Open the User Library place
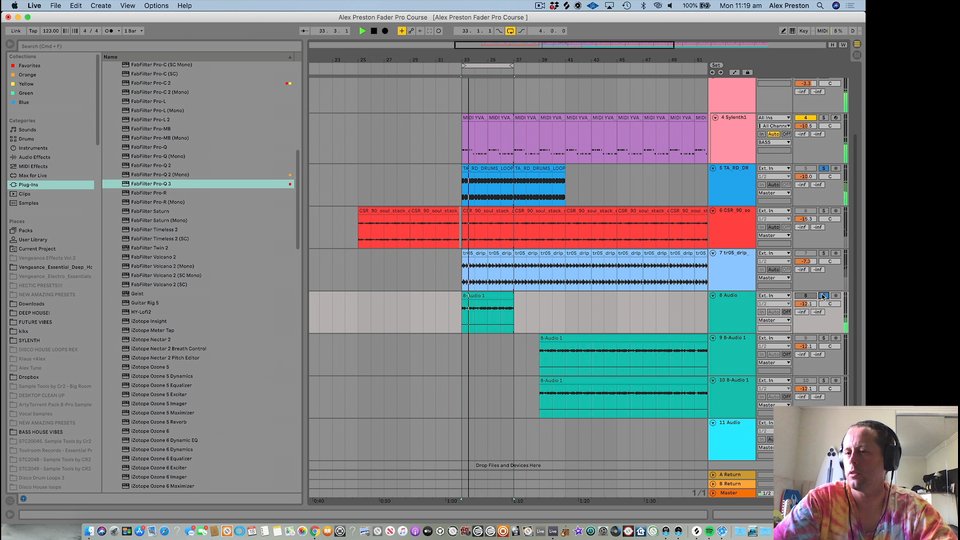The height and width of the screenshot is (540, 960). pyautogui.click(x=32, y=240)
